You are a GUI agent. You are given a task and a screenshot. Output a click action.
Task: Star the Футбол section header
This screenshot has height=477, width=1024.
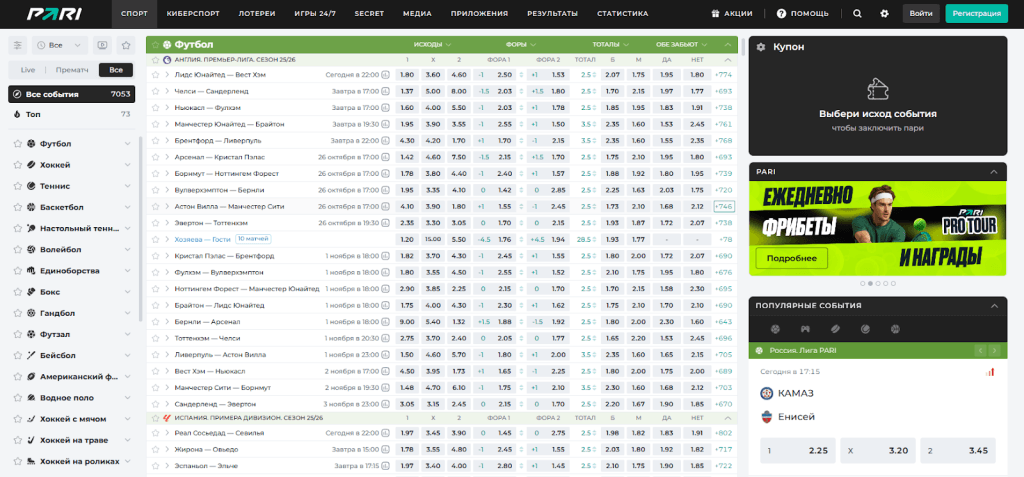click(155, 45)
